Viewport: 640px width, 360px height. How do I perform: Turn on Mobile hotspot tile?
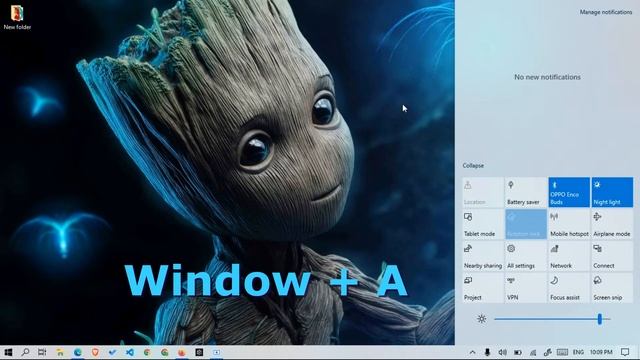[x=569, y=224]
